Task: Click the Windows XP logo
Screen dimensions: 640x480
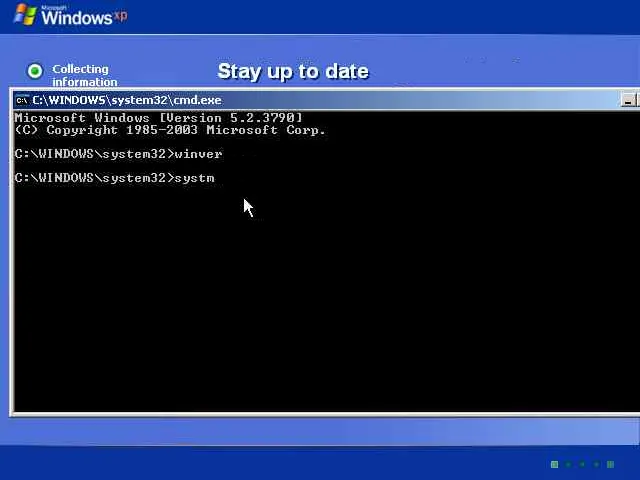Action: tap(70, 16)
